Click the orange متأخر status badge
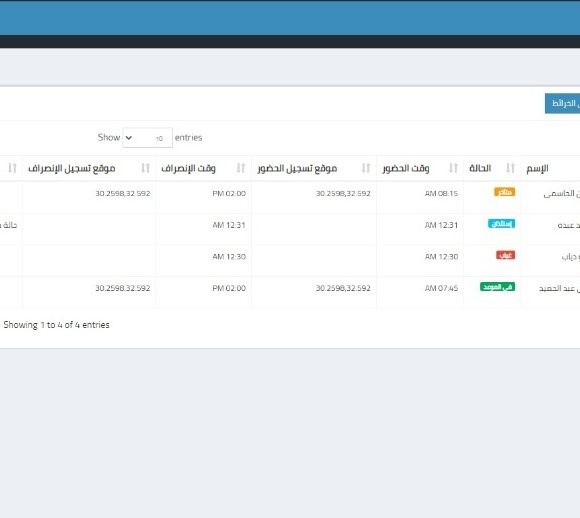The height and width of the screenshot is (518, 580). point(505,192)
